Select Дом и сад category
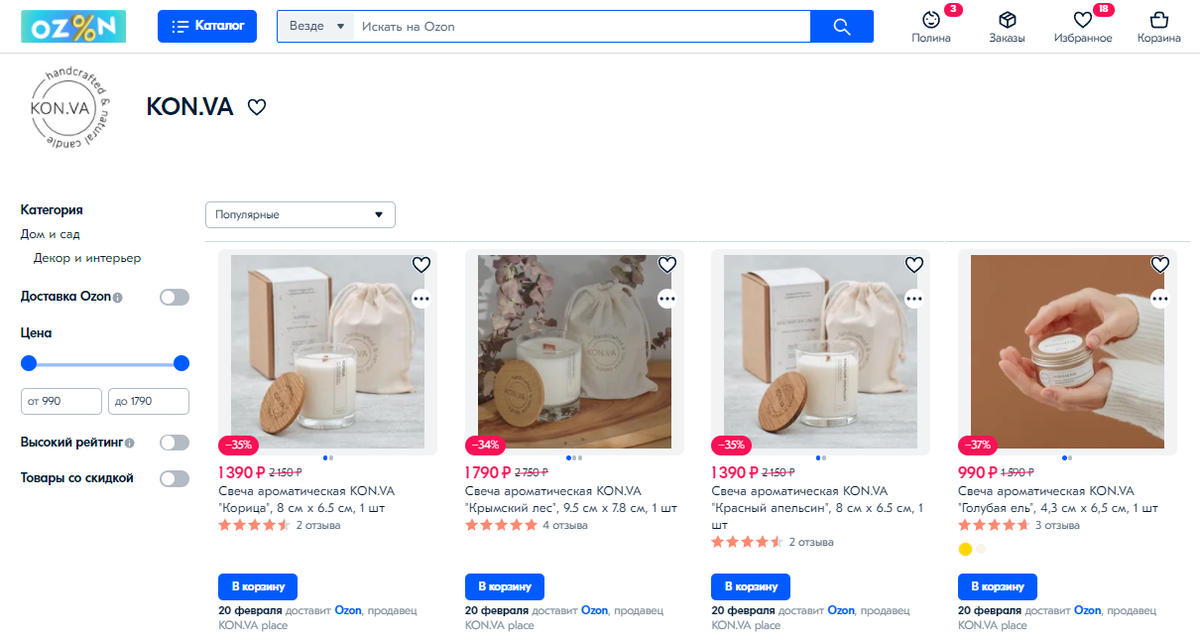 point(50,234)
